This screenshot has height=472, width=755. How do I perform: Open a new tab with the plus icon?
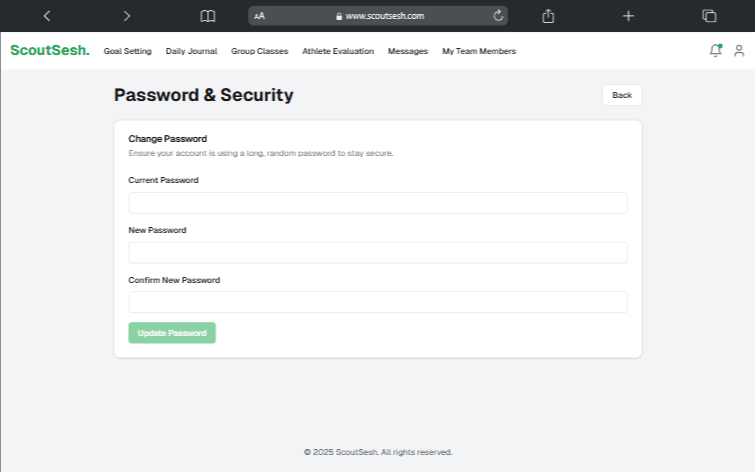coord(628,16)
